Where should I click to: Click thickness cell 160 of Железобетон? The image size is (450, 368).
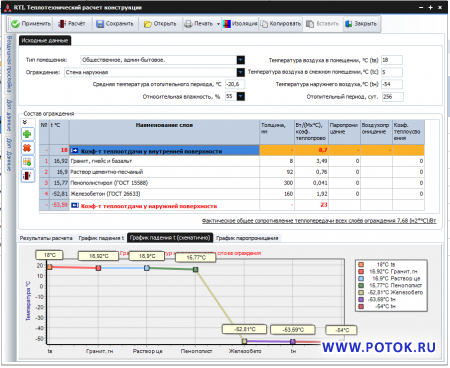click(x=277, y=194)
